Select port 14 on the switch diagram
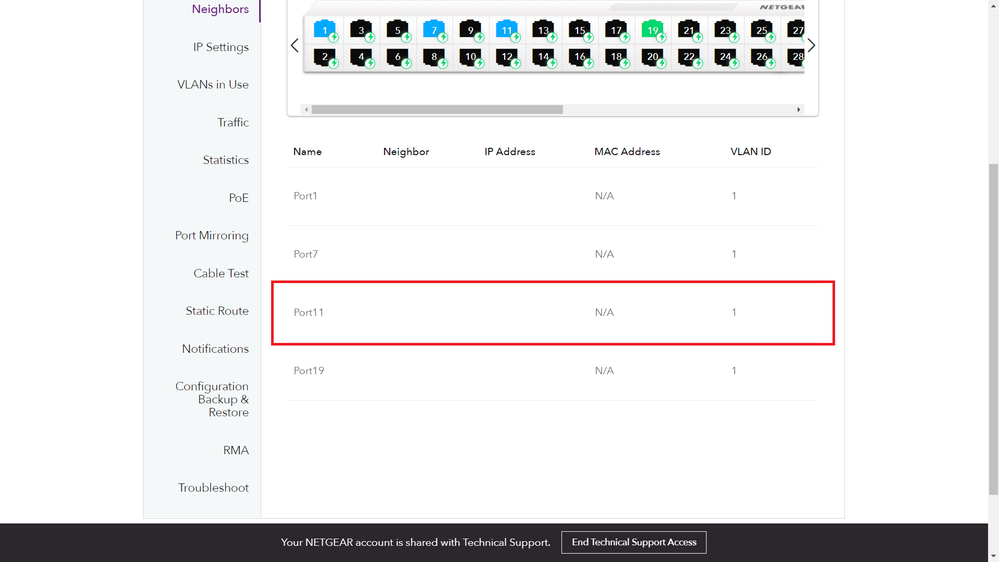Image resolution: width=999 pixels, height=562 pixels. pos(543,57)
